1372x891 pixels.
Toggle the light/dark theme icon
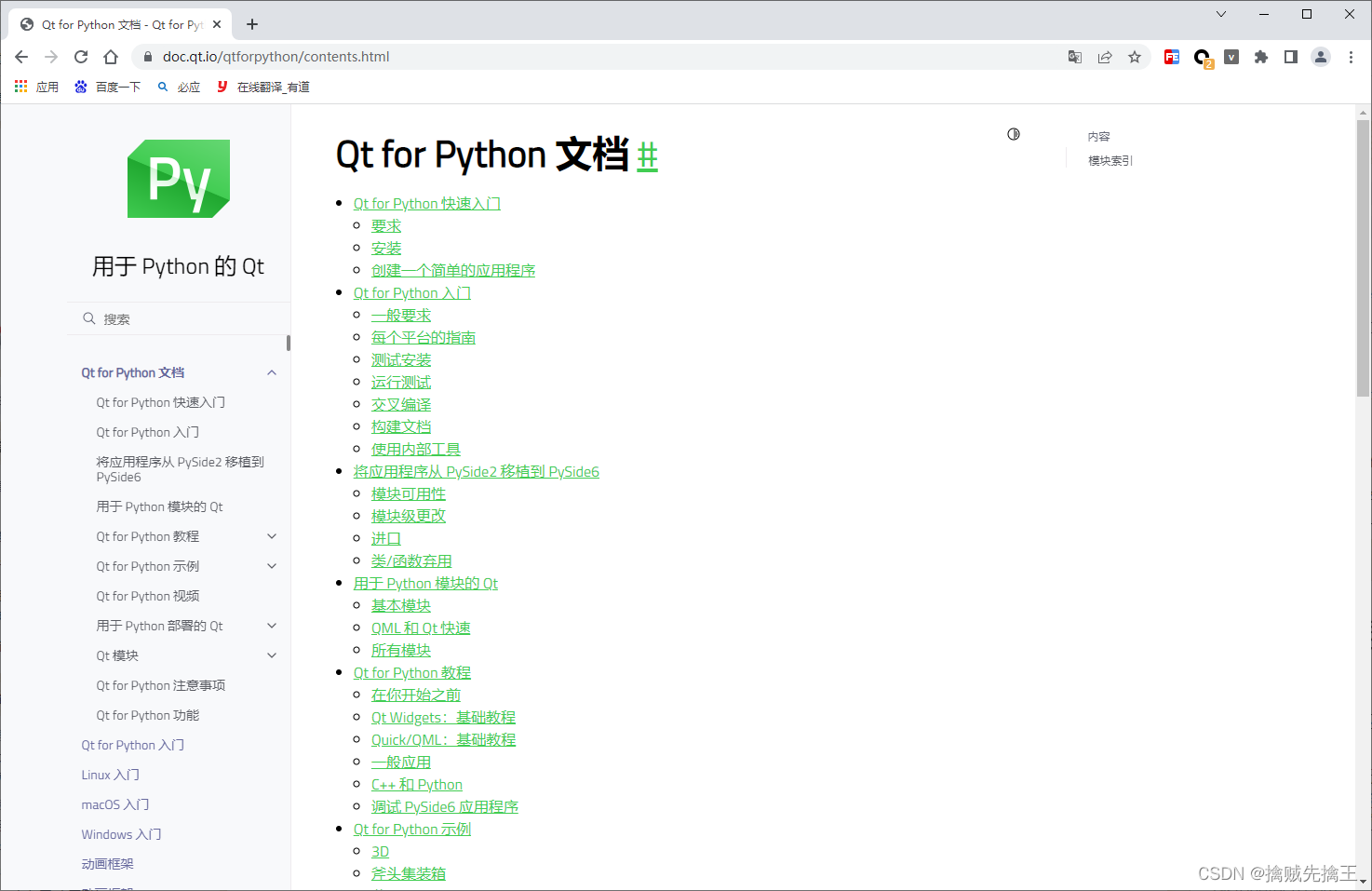1014,134
